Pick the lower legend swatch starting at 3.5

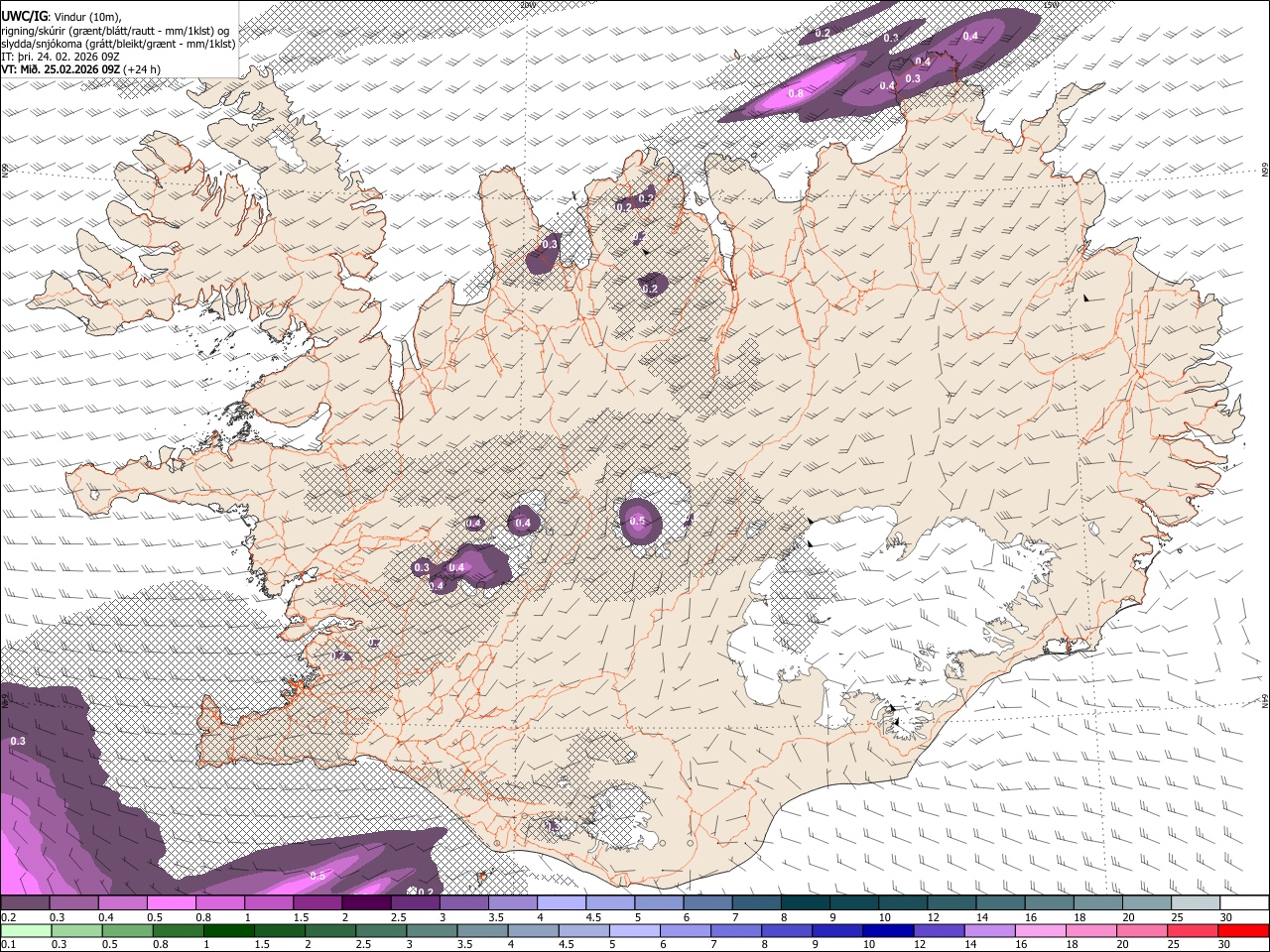(482, 930)
